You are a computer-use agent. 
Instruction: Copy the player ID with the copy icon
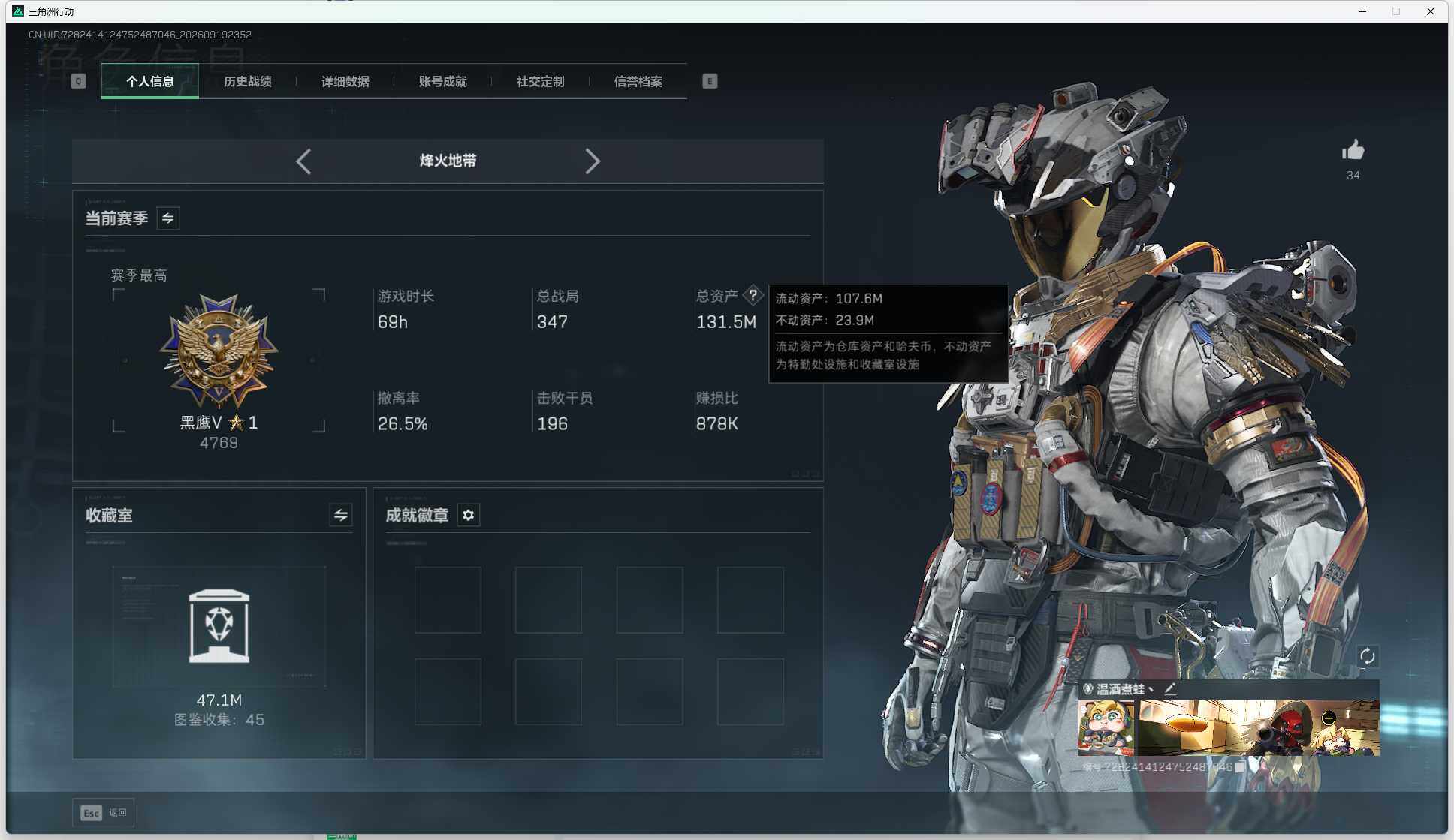click(1240, 767)
